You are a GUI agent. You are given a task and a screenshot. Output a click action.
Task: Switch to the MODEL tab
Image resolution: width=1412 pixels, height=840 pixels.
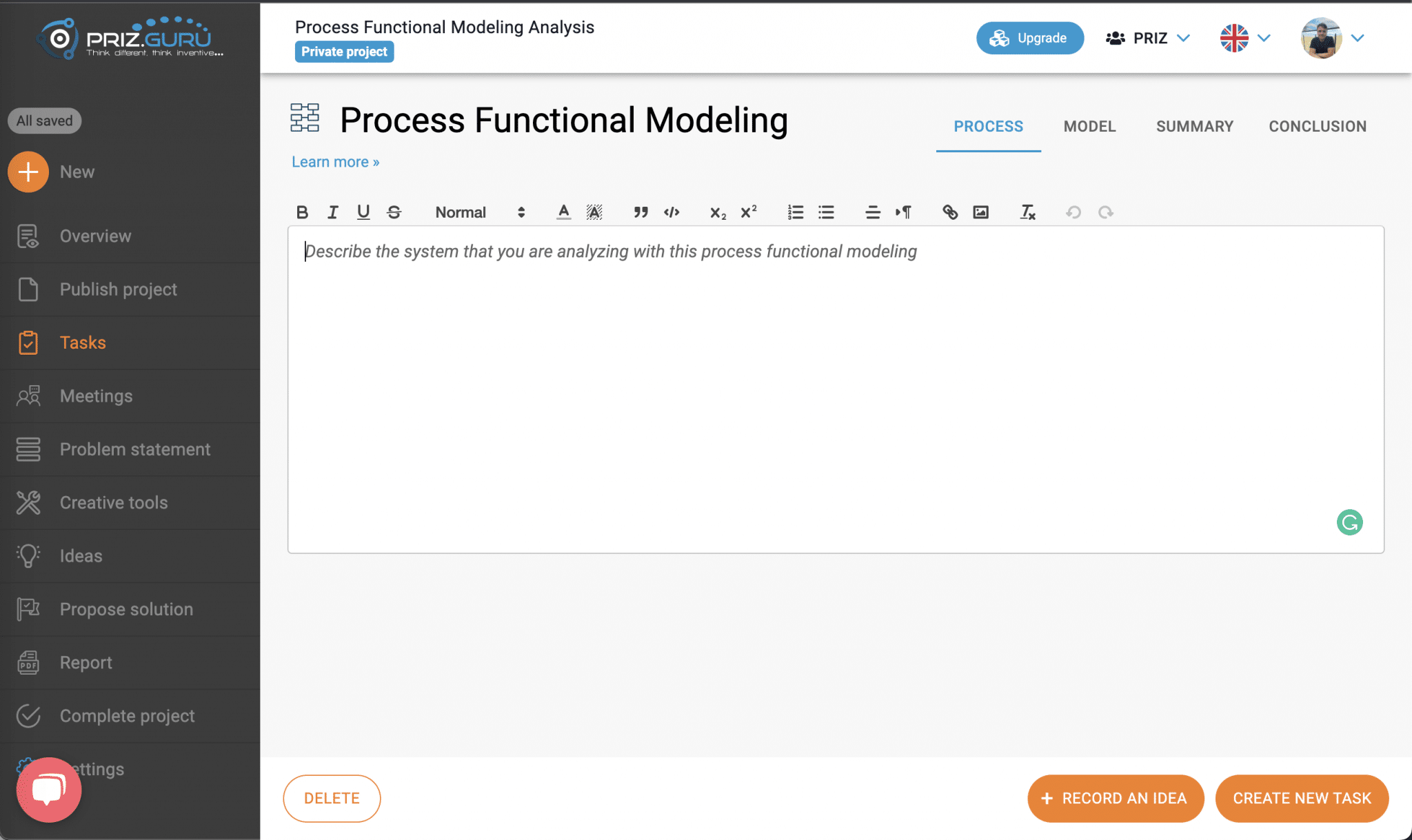(x=1089, y=126)
